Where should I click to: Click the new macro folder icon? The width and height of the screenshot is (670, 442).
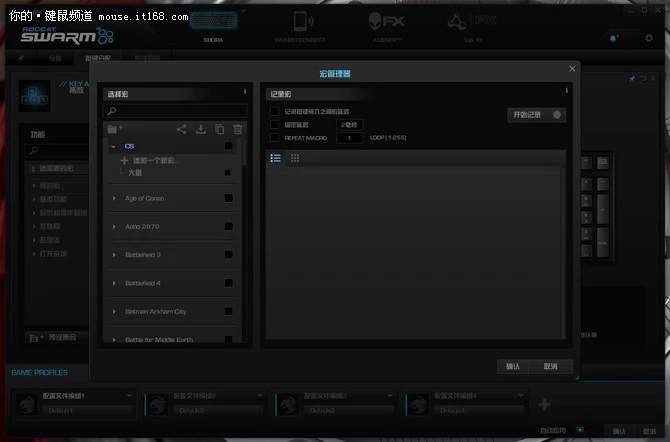coord(114,129)
